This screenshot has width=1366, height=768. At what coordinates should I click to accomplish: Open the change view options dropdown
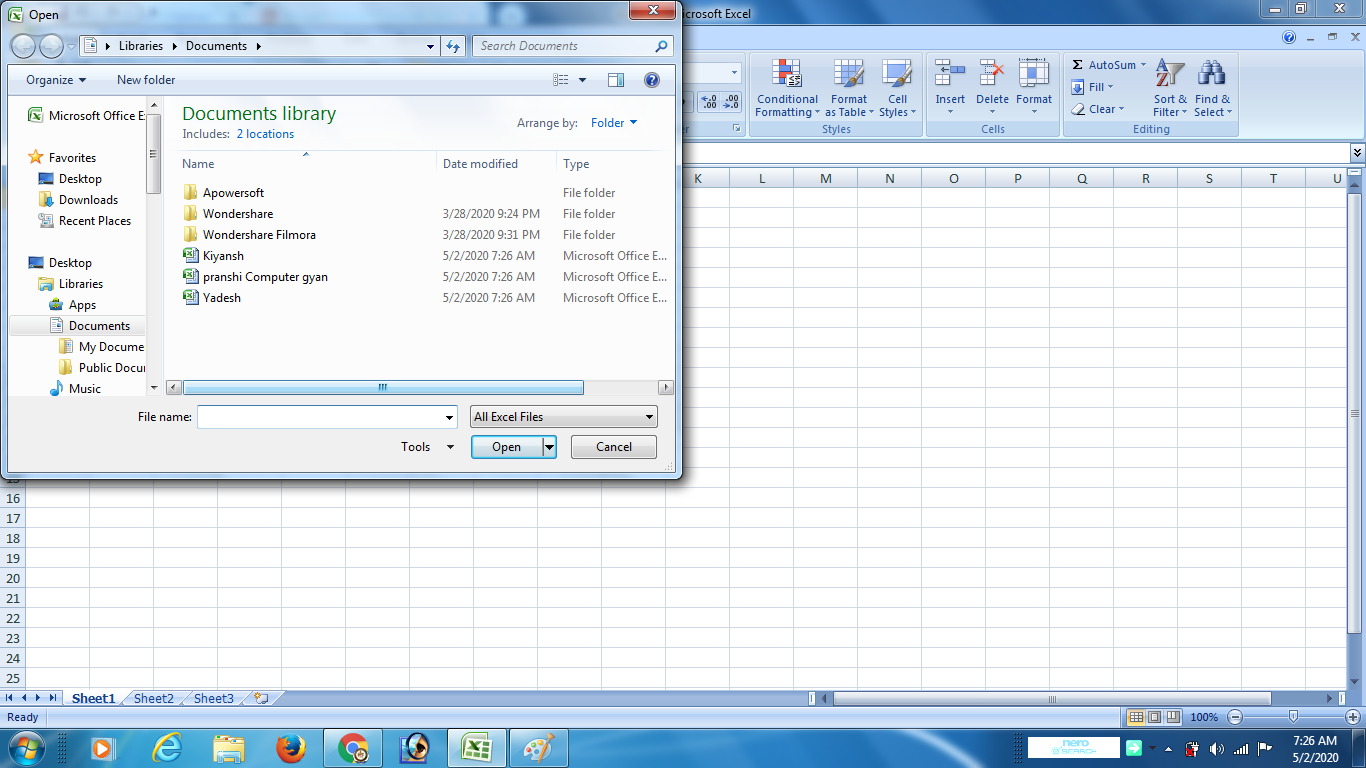[x=583, y=80]
